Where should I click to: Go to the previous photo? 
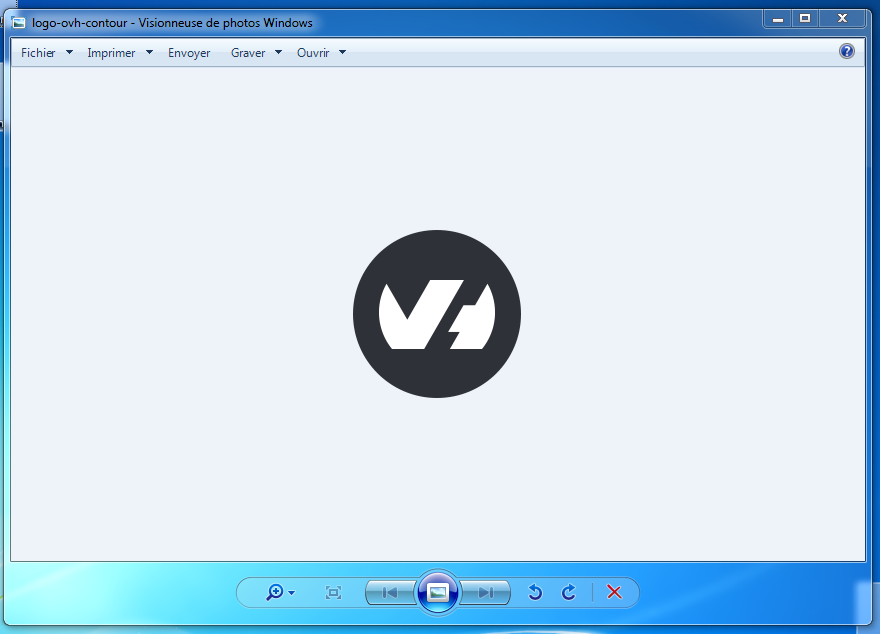[390, 593]
